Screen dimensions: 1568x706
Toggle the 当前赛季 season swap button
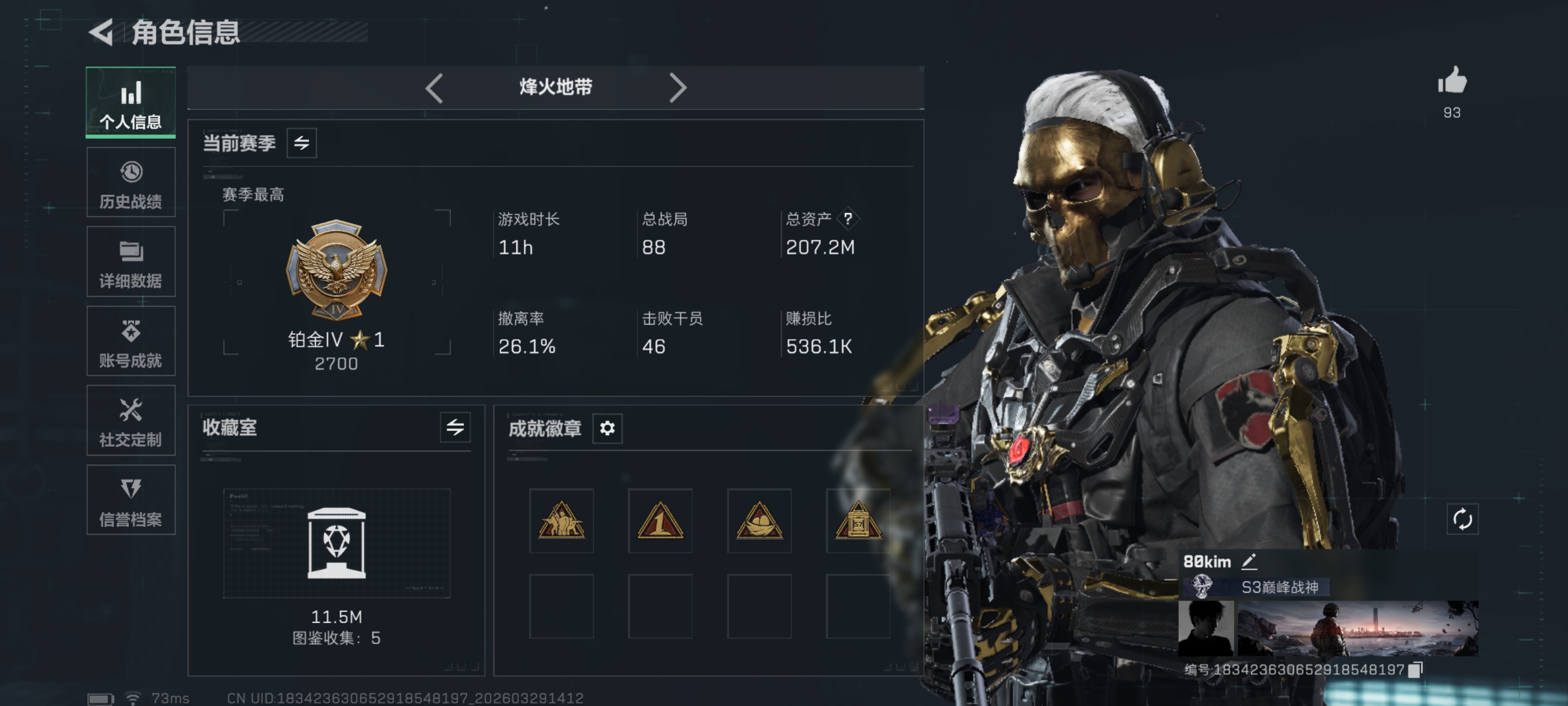301,143
